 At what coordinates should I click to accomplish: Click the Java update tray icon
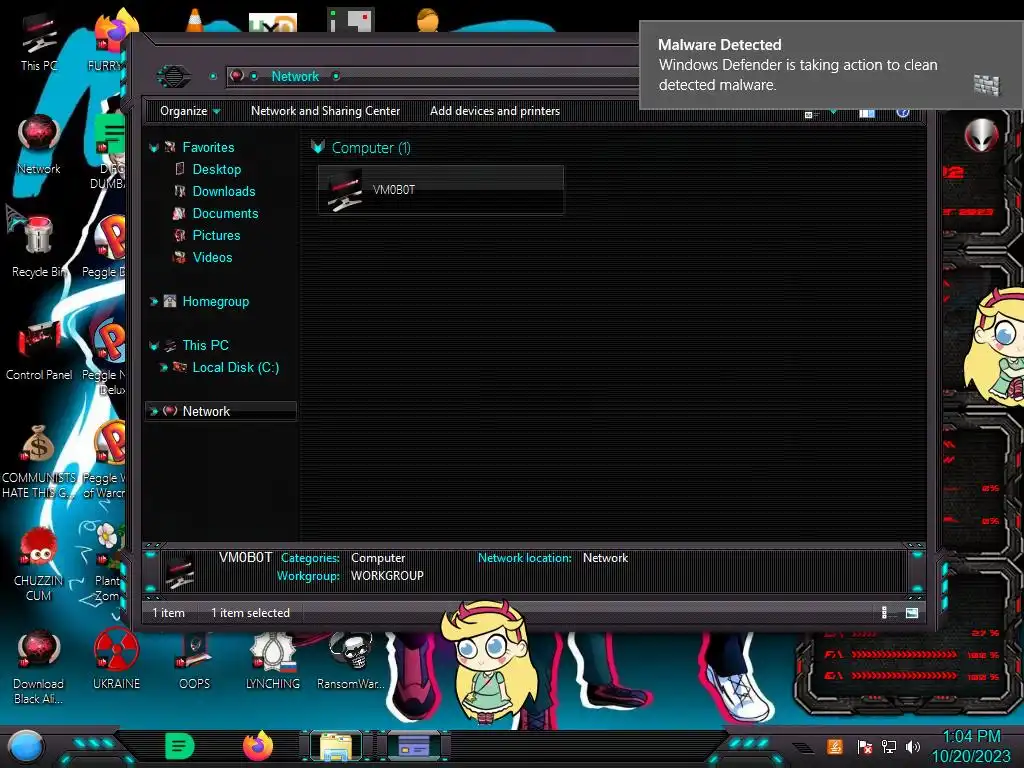[835, 746]
